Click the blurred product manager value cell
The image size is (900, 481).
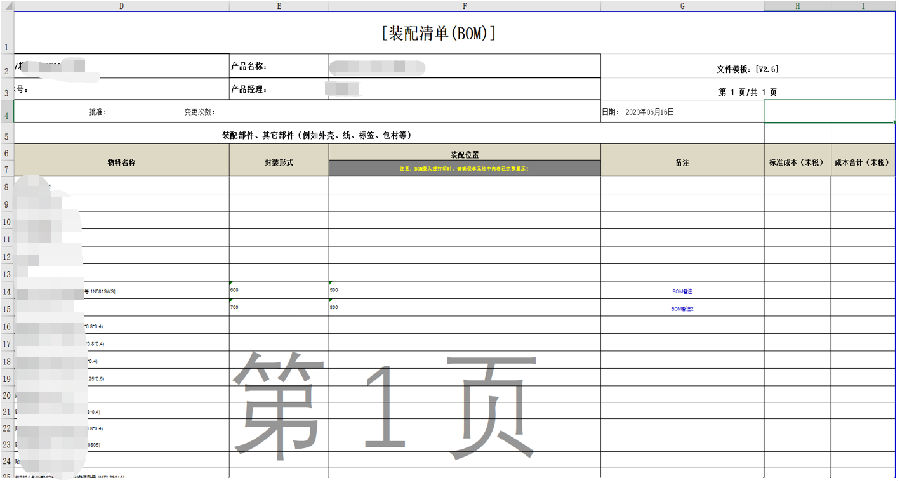click(342, 89)
